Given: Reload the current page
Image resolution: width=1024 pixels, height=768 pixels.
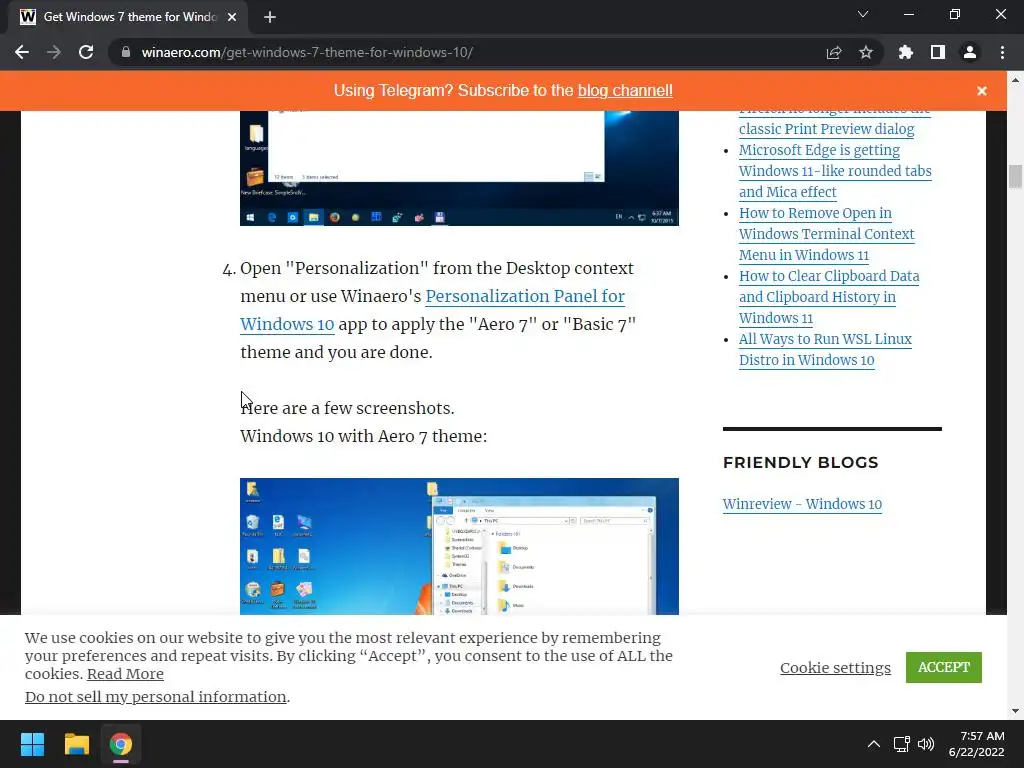Looking at the screenshot, I should click(86, 52).
